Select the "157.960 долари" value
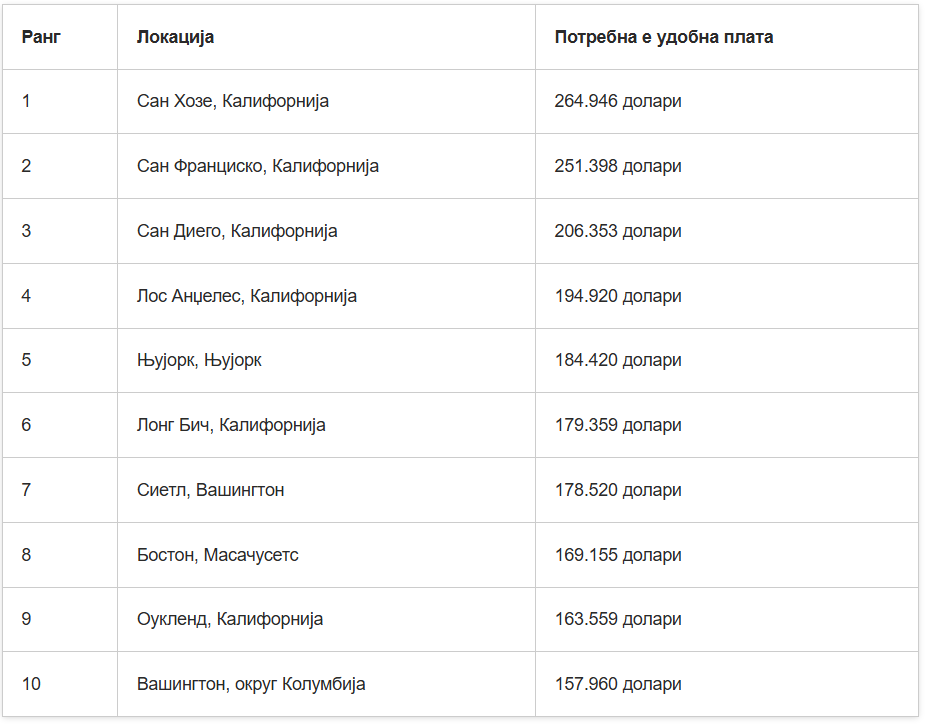Screen dimensions: 930x726 [x=618, y=684]
